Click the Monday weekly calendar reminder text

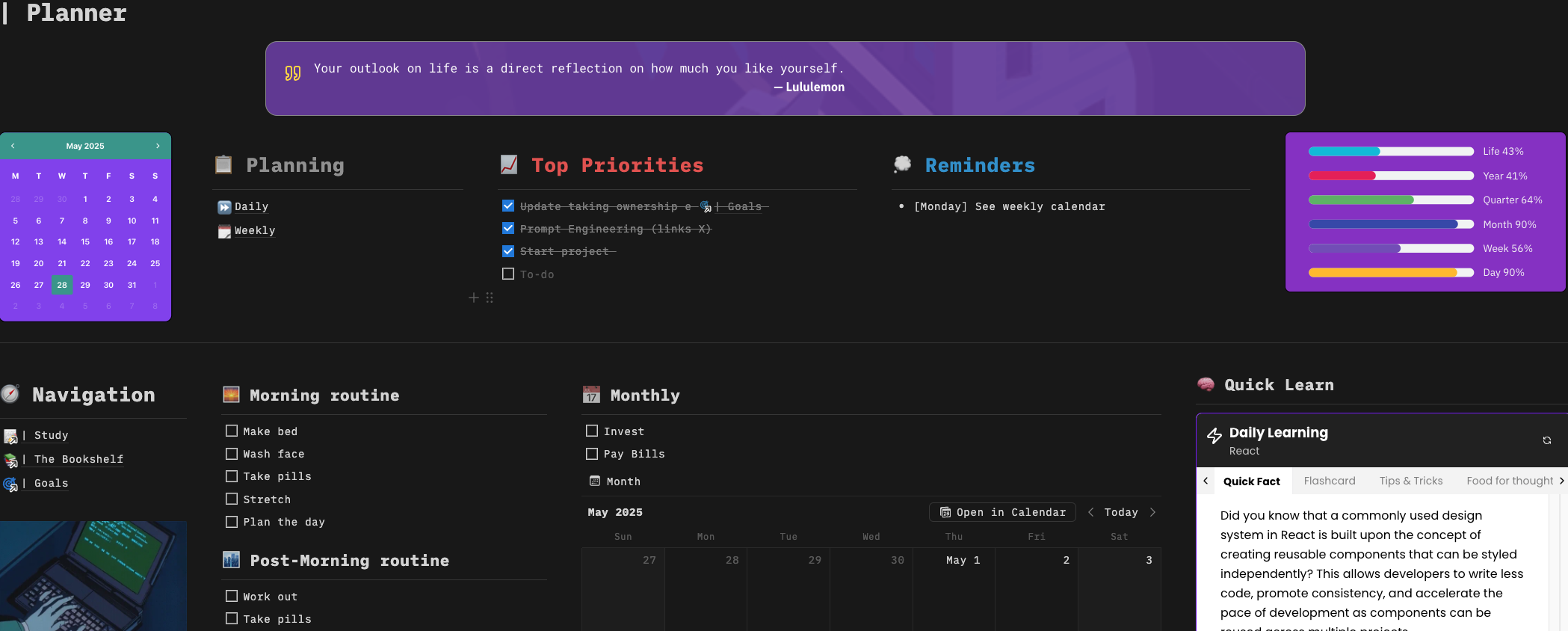pos(1009,207)
